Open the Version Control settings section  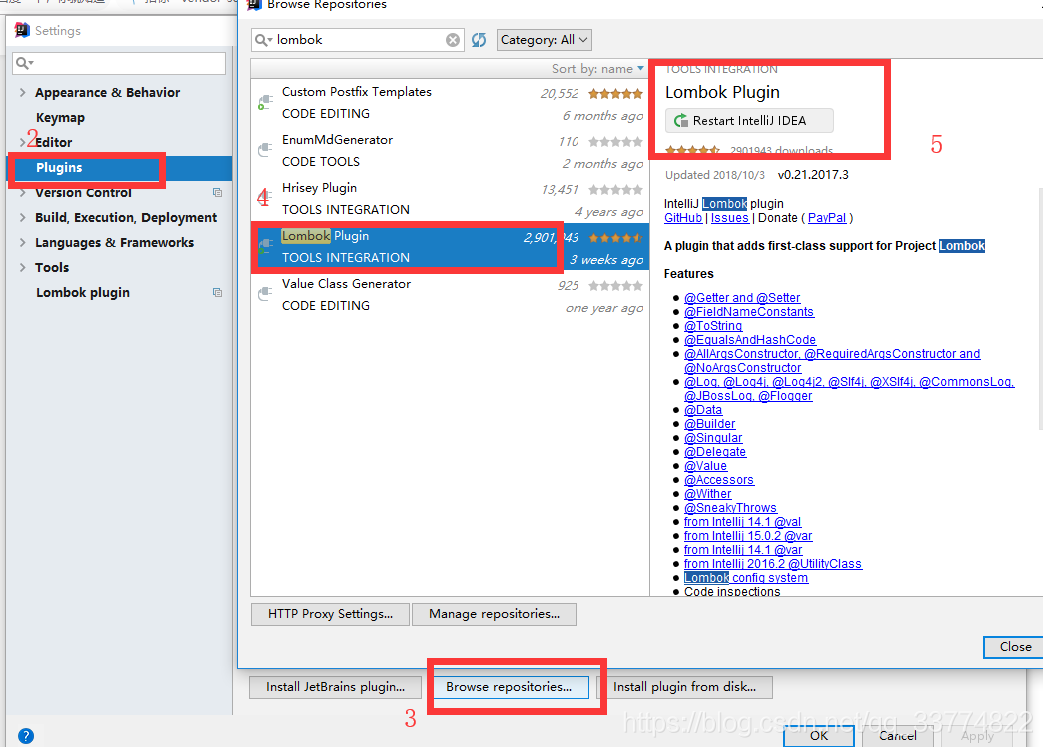(x=83, y=192)
